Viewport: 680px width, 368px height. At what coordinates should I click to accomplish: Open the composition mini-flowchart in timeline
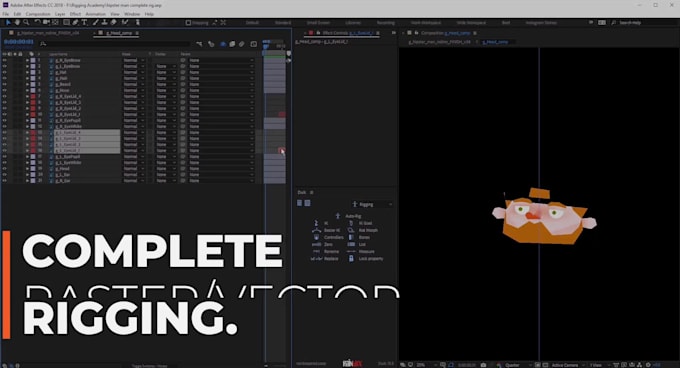point(199,44)
